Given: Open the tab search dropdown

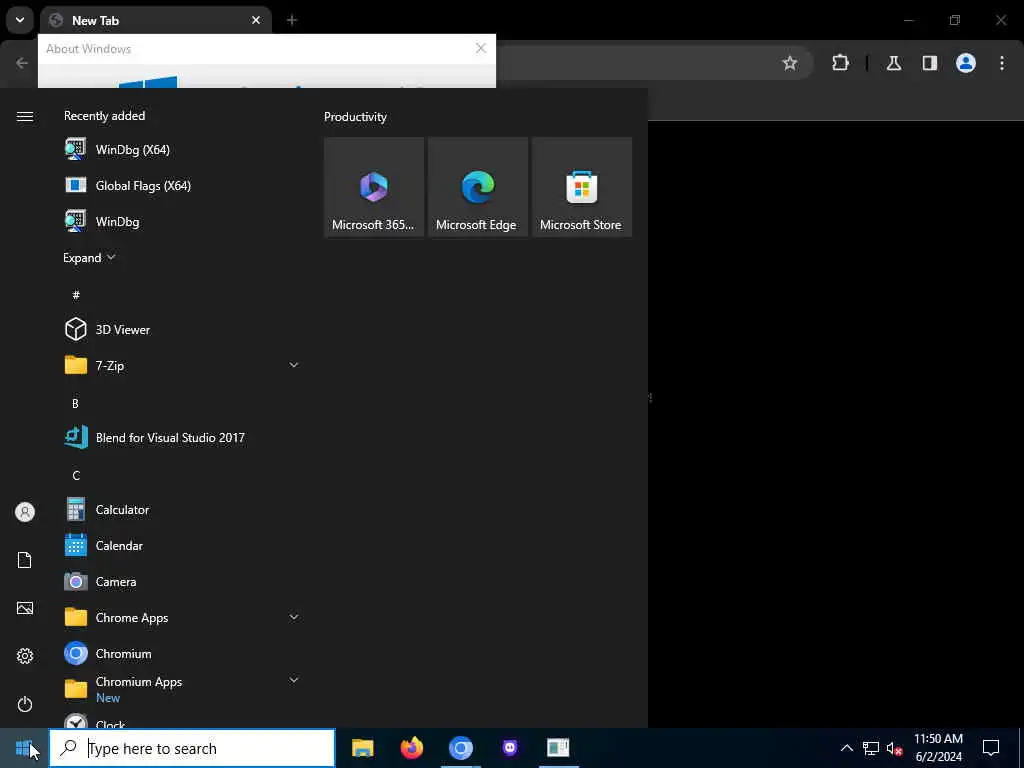Looking at the screenshot, I should click(20, 20).
